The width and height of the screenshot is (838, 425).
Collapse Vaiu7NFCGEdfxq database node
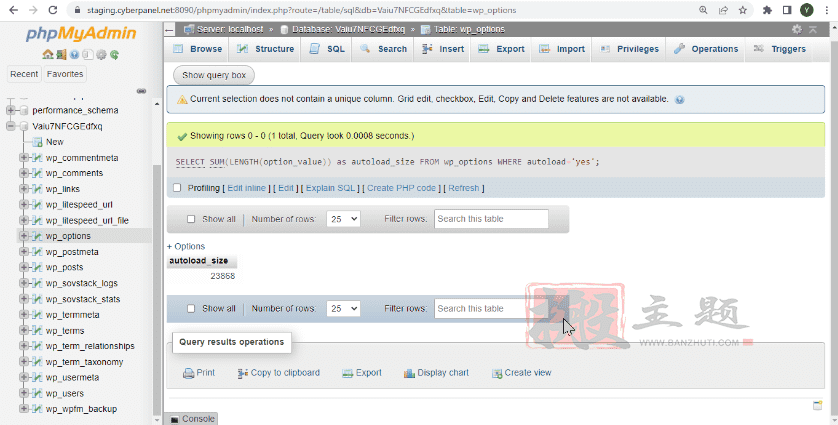pyautogui.click(x=10, y=126)
